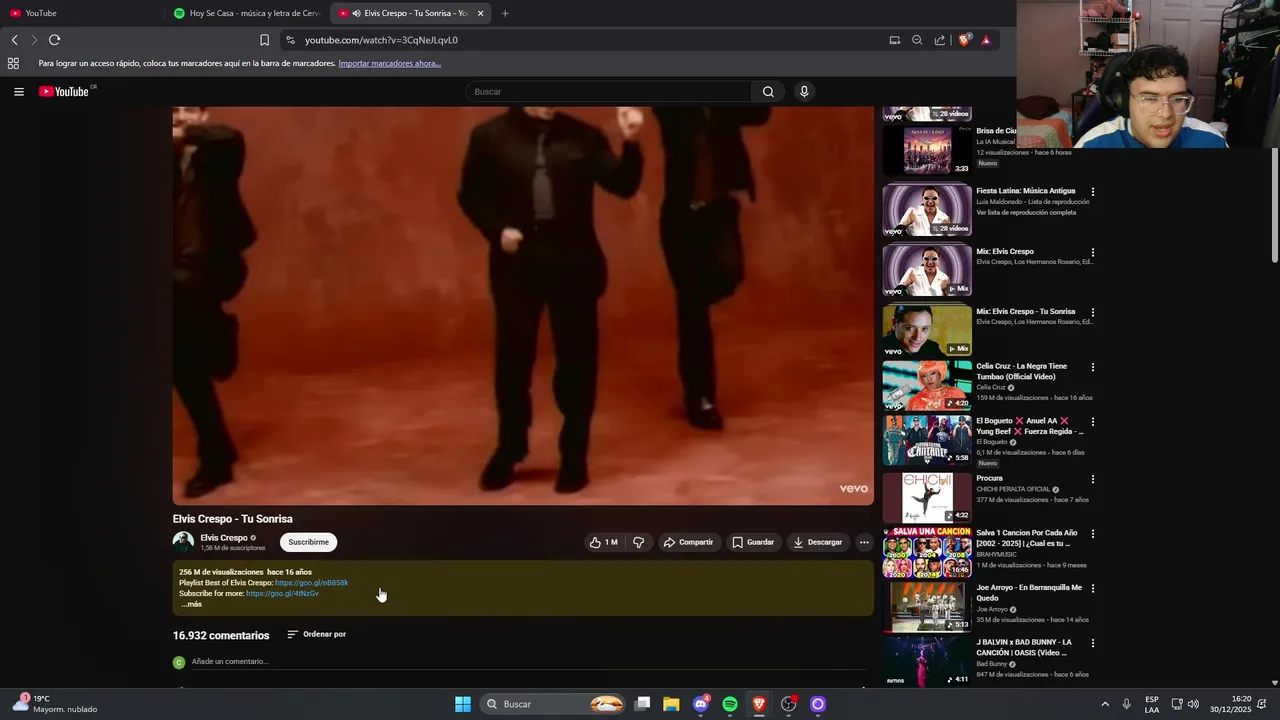Like the Elvis Crespo video

click(x=603, y=542)
